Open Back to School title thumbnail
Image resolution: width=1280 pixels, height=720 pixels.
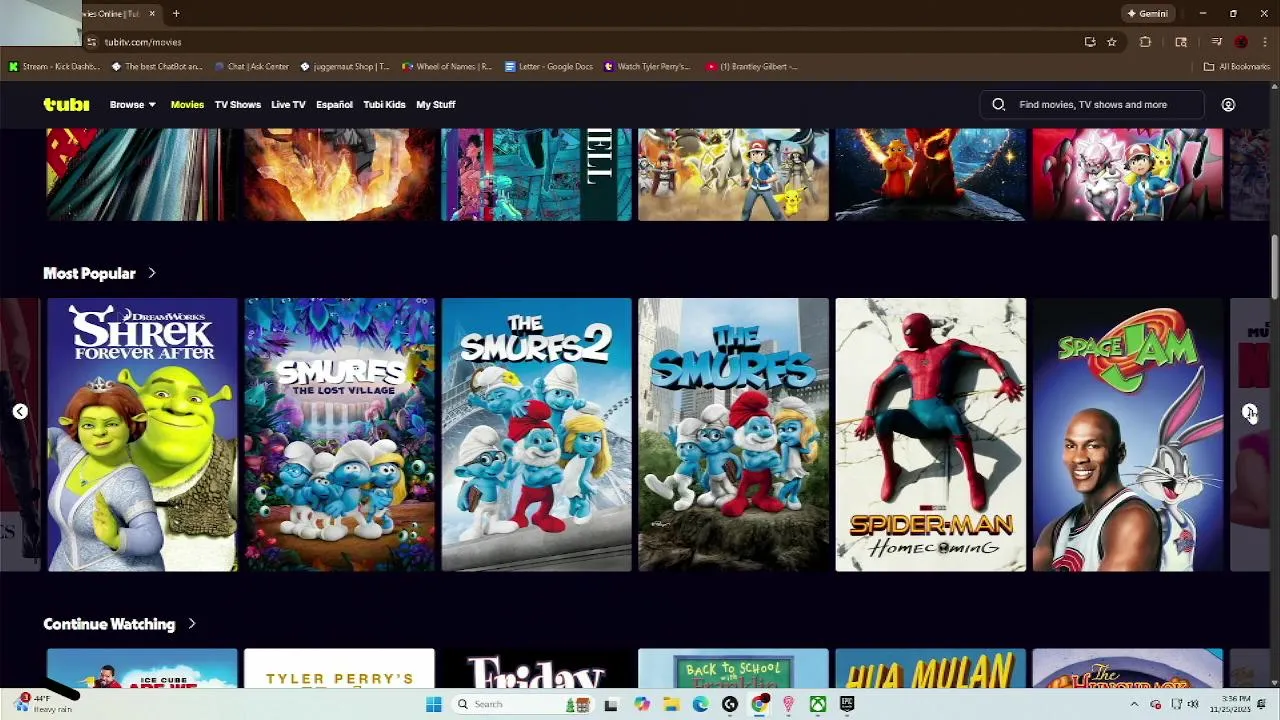tap(733, 668)
